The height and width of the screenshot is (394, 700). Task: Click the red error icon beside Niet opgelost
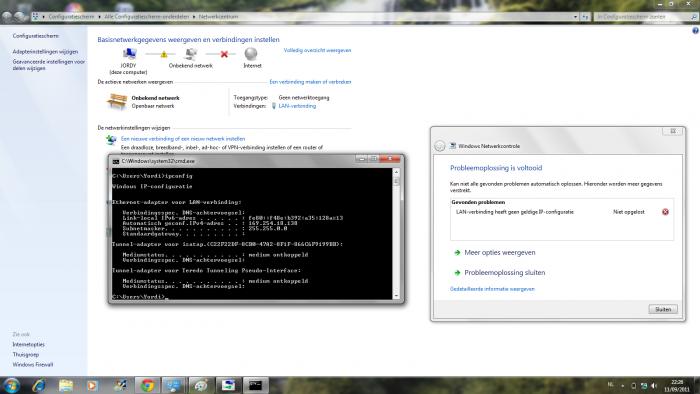tap(665, 212)
